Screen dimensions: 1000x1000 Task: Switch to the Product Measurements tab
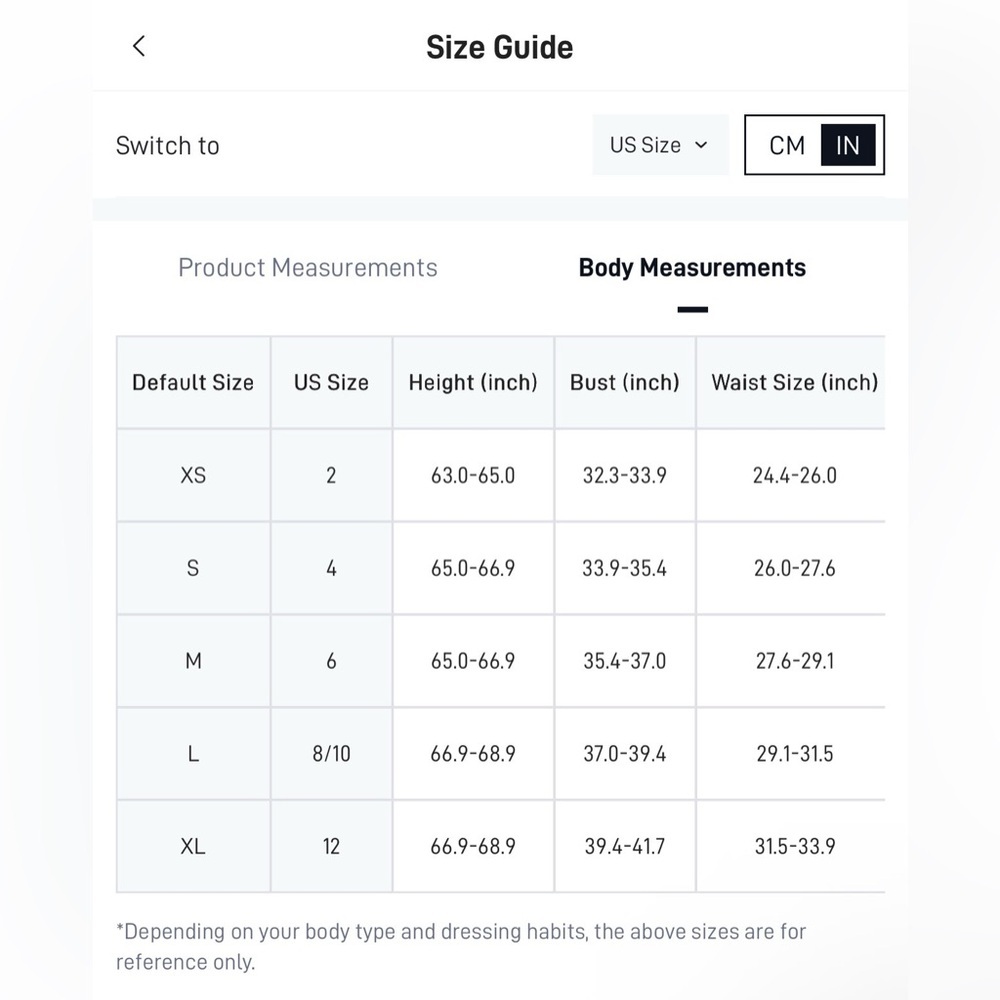[307, 267]
